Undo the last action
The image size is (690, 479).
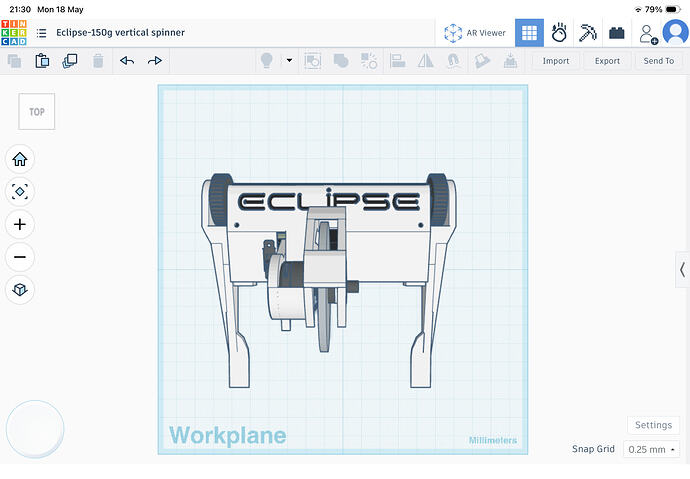[x=127, y=61]
